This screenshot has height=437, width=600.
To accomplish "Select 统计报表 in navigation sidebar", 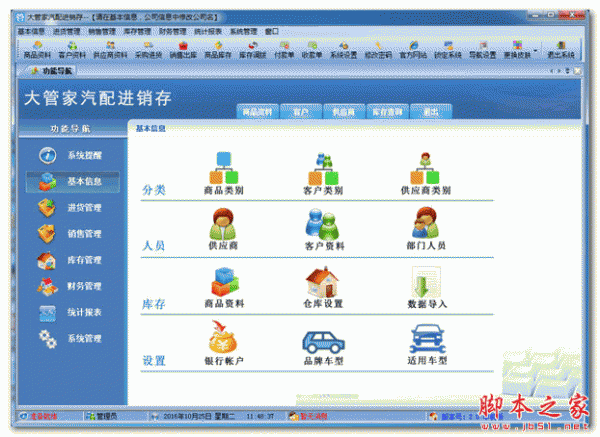I will tap(72, 312).
